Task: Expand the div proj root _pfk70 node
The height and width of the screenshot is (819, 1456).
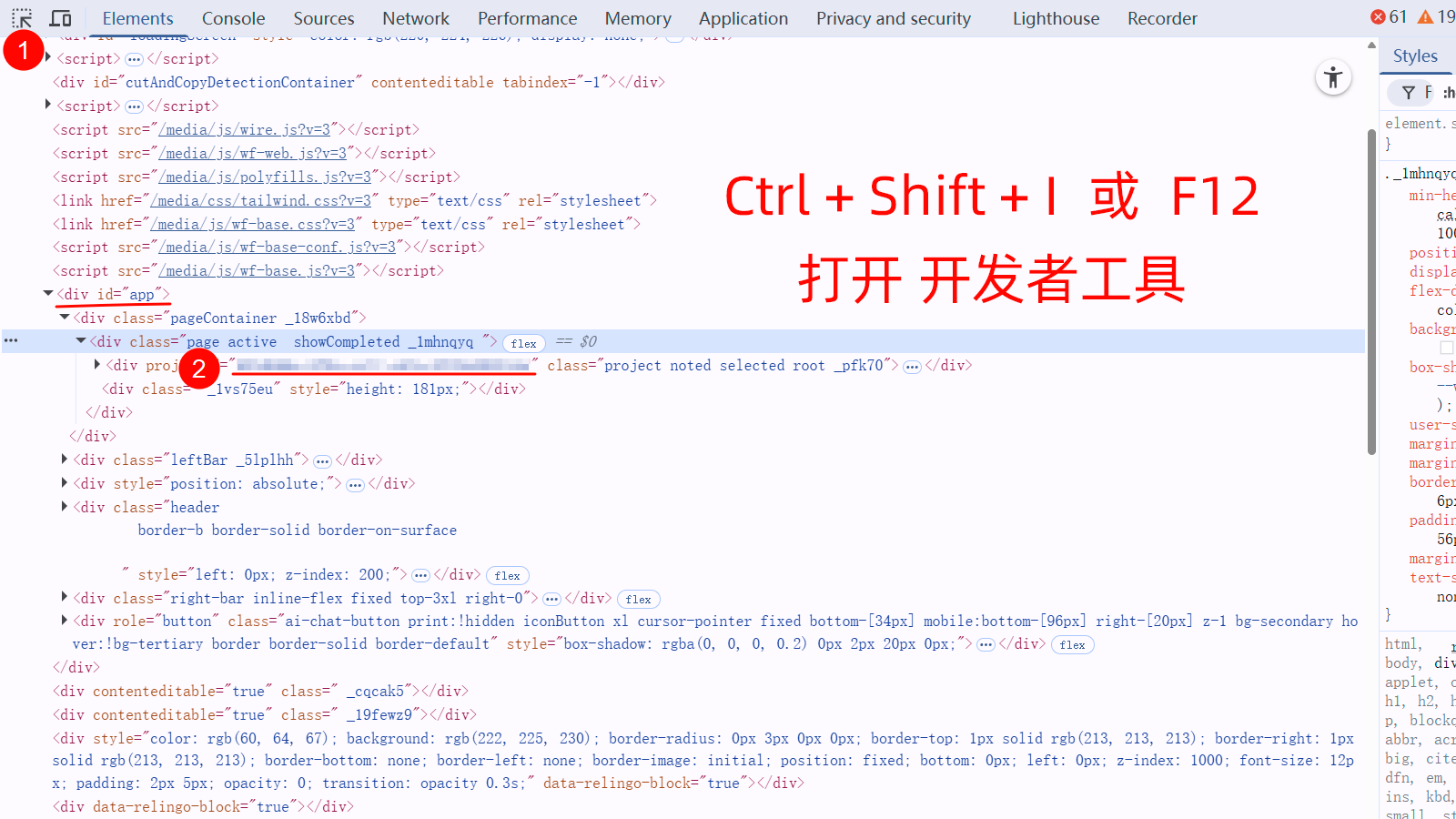Action: coord(97,365)
